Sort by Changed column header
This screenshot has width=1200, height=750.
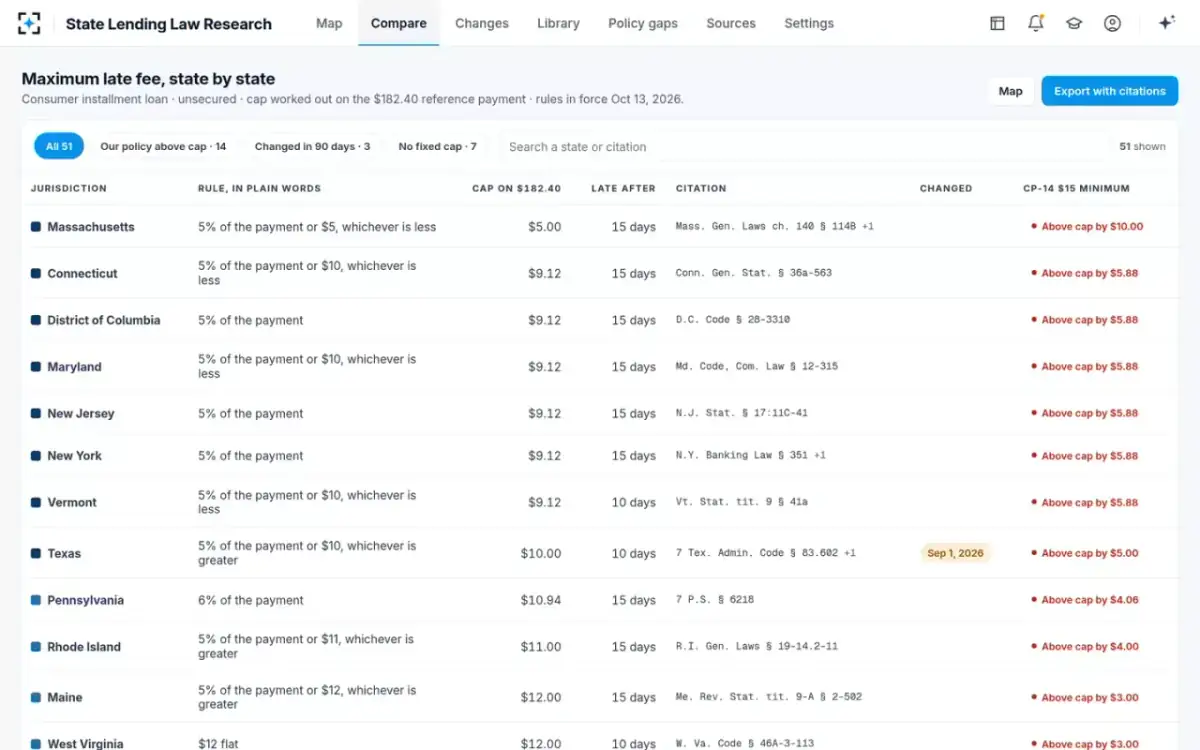[946, 188]
